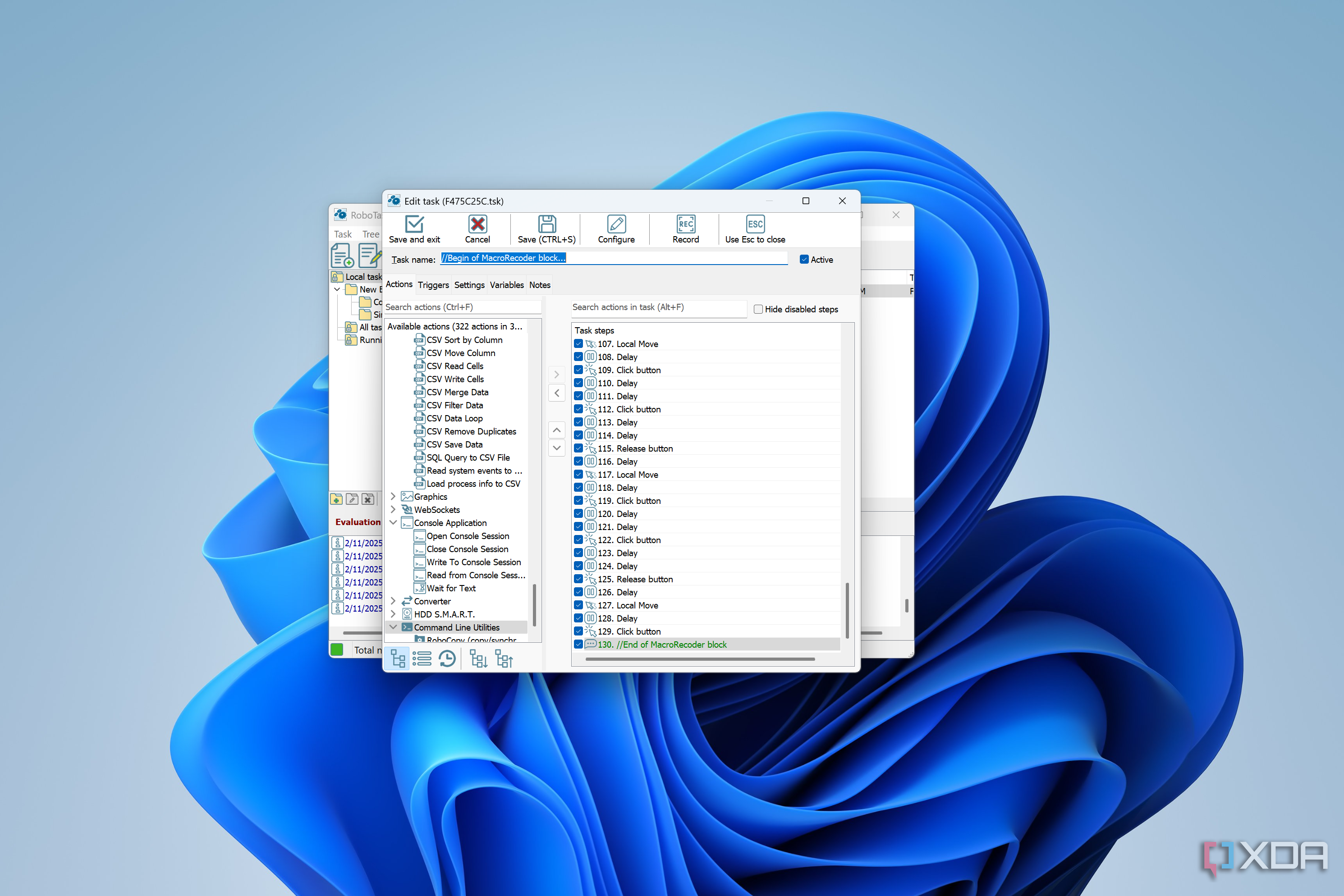1344x896 pixels.
Task: Move the selected step up
Action: coord(556,430)
